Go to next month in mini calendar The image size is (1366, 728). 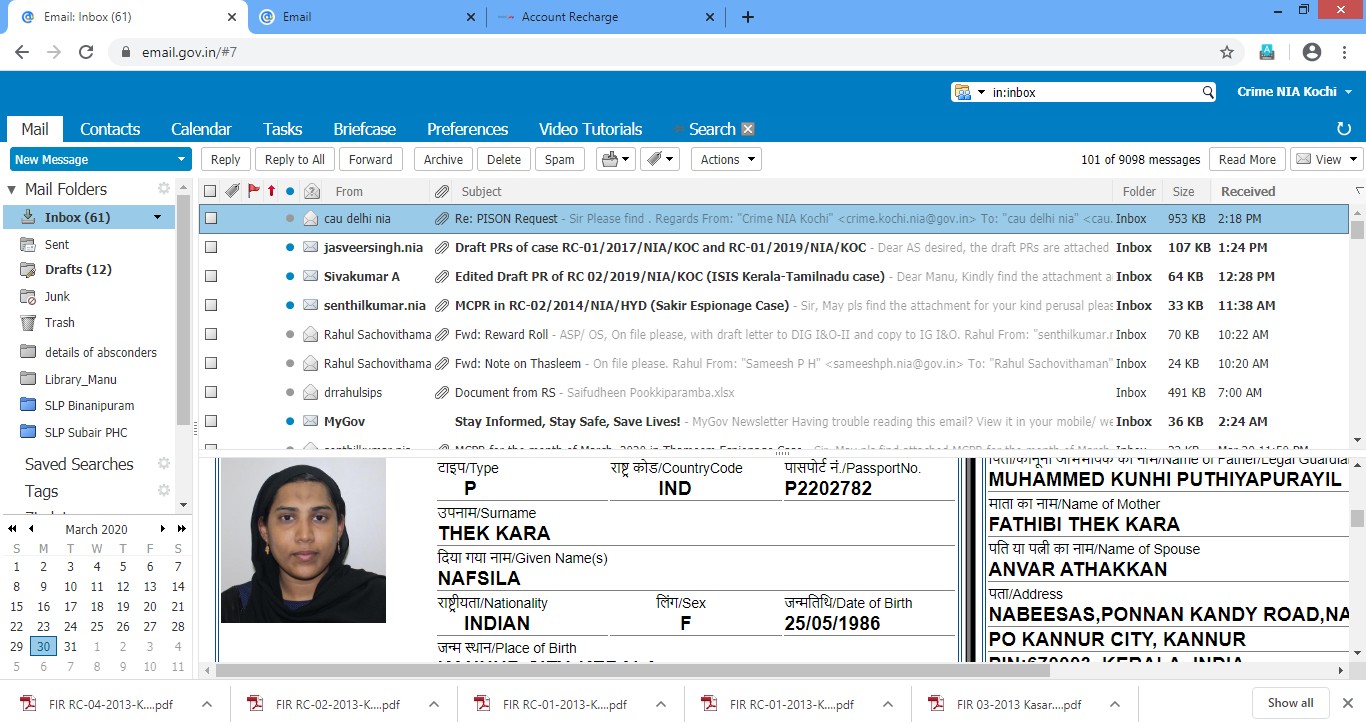tap(164, 529)
